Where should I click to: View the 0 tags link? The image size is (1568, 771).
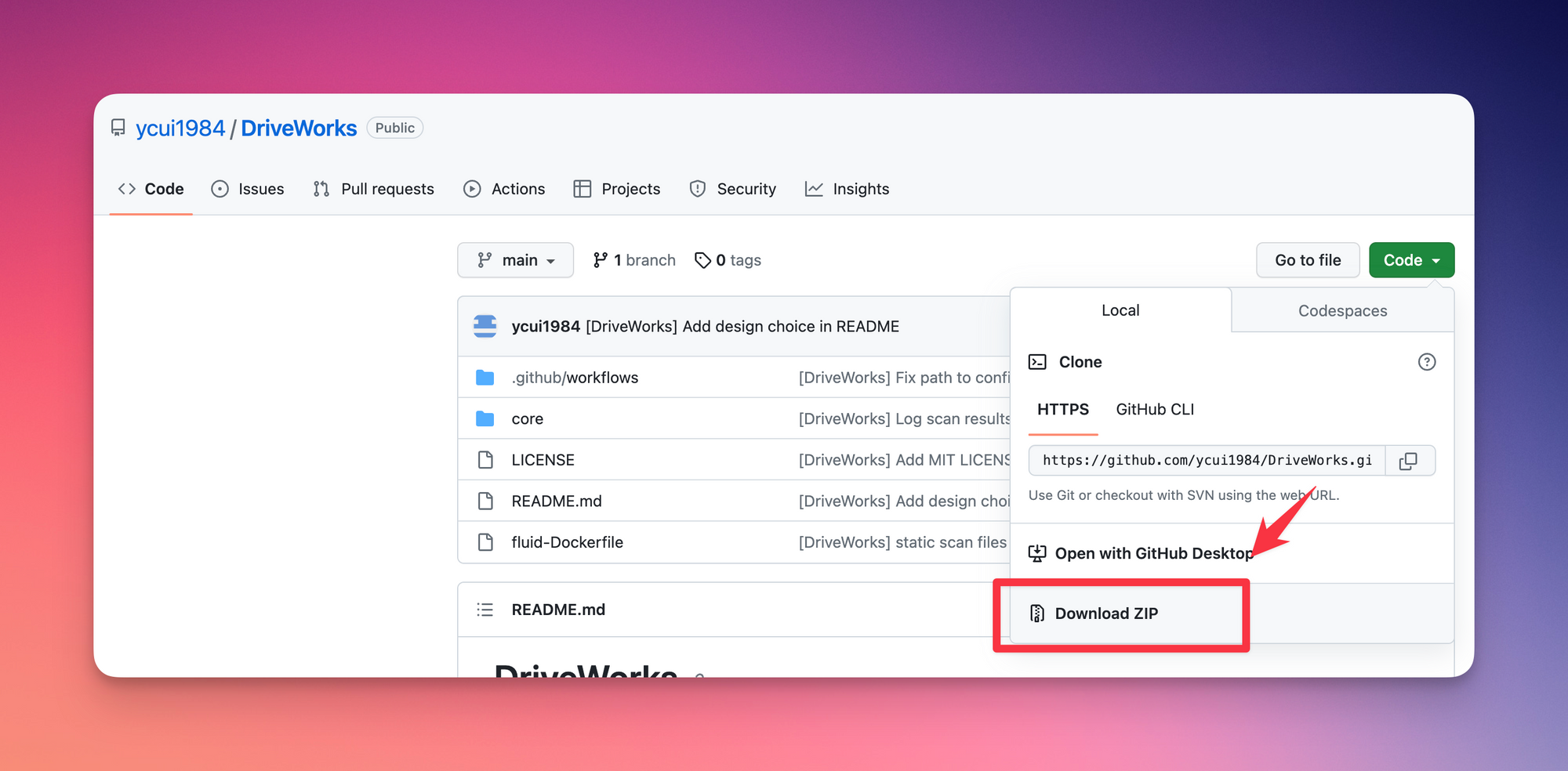coord(728,260)
